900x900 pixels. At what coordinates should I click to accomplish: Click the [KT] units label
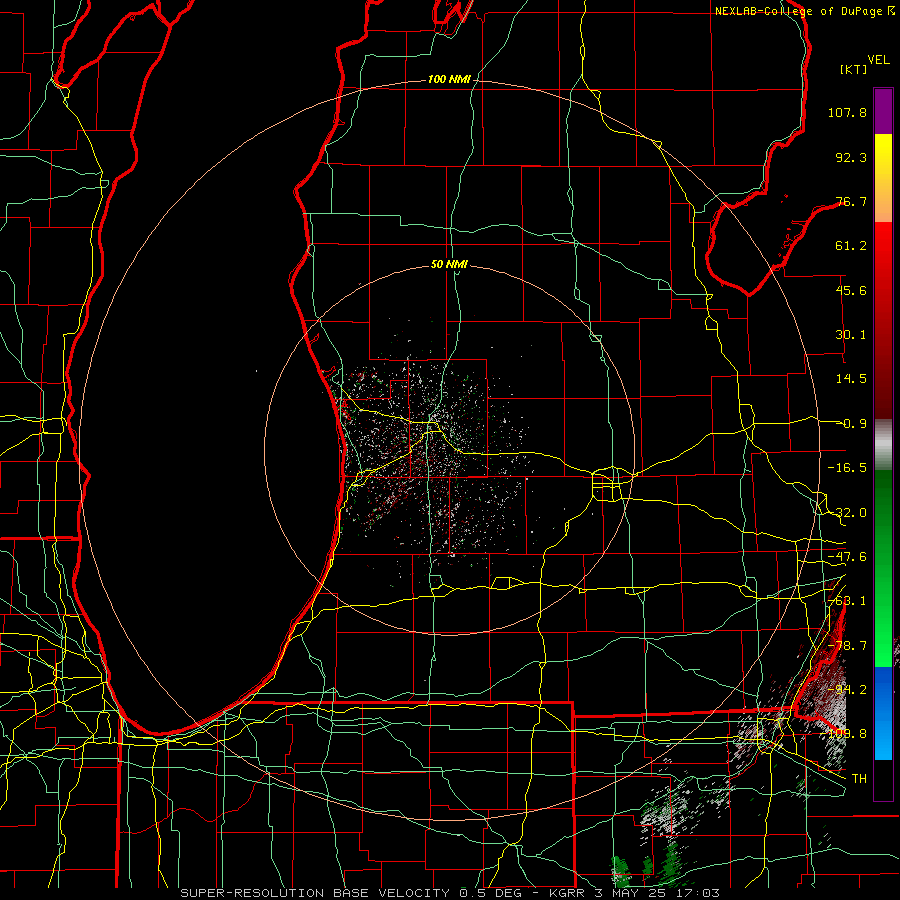[853, 69]
